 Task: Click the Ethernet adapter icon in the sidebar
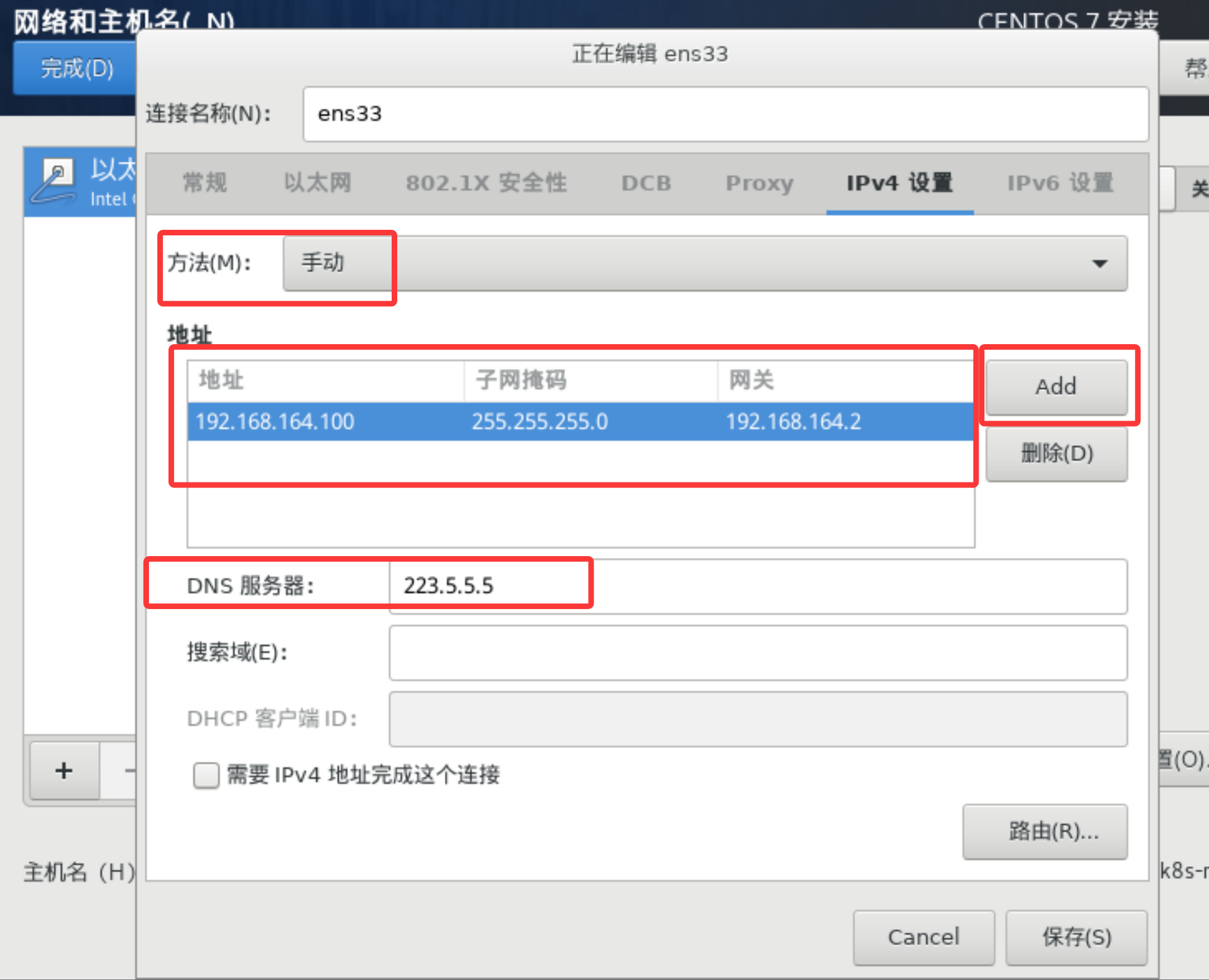[x=54, y=181]
